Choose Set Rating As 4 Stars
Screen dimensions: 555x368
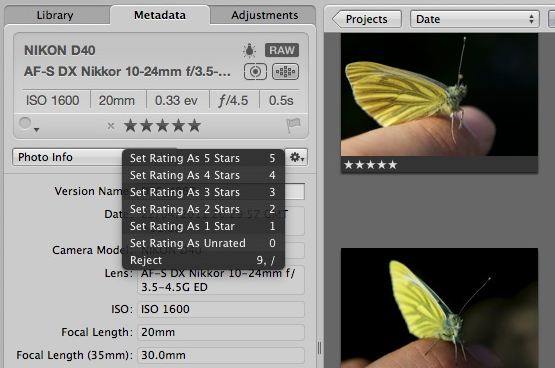pyautogui.click(x=203, y=175)
